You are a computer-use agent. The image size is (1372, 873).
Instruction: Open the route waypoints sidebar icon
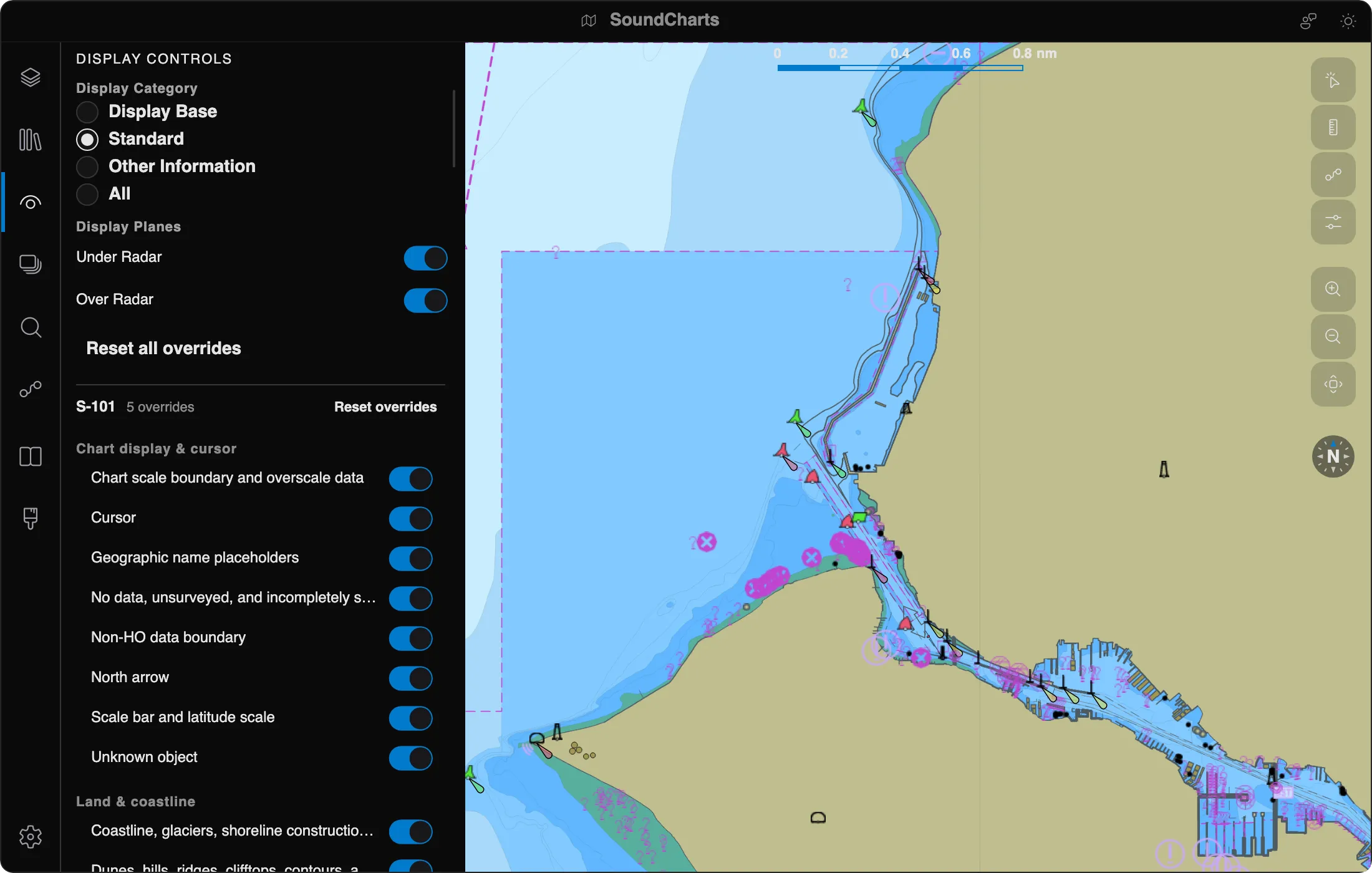30,390
